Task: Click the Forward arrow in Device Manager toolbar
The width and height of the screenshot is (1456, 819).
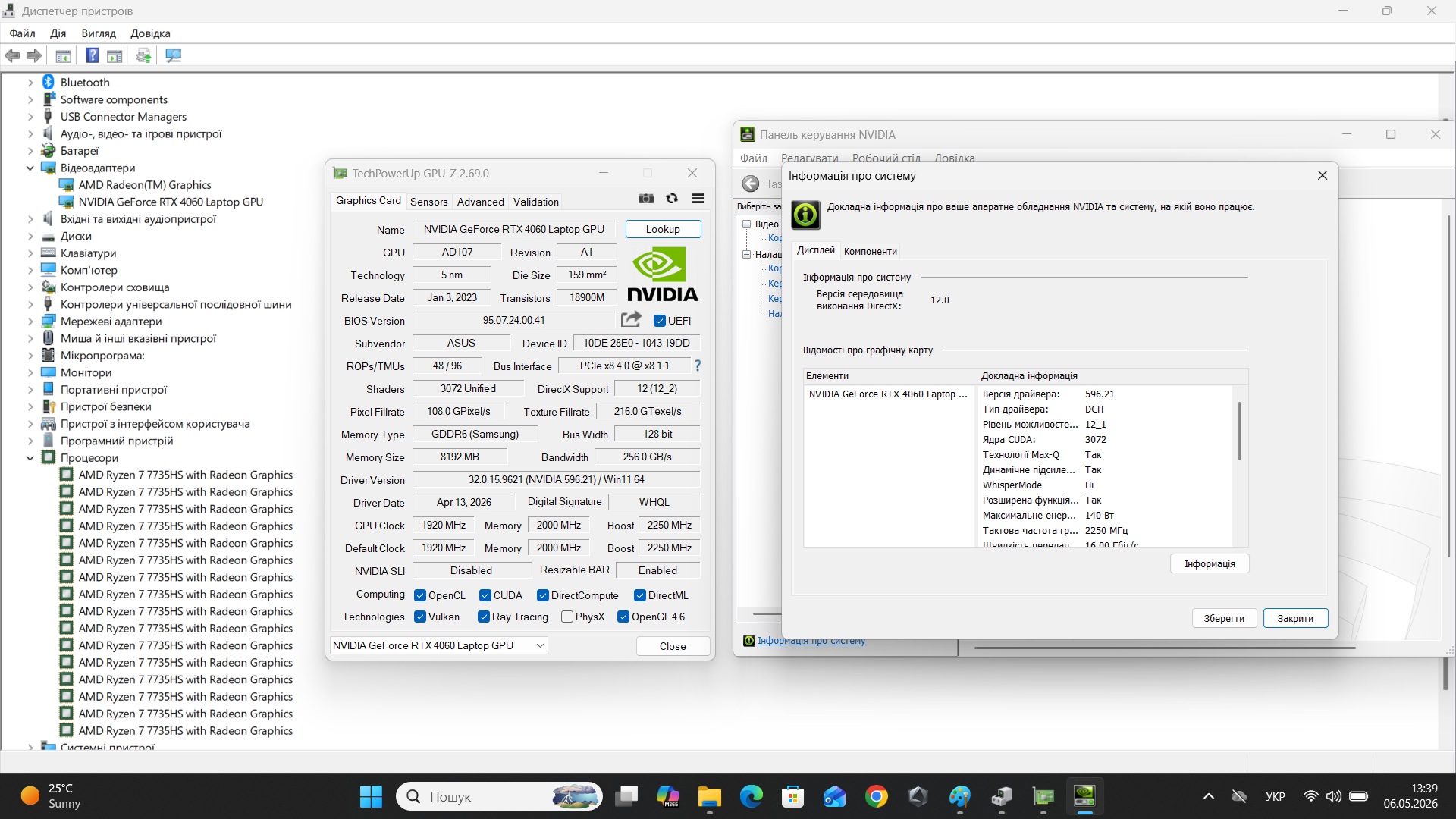Action: pyautogui.click(x=34, y=55)
